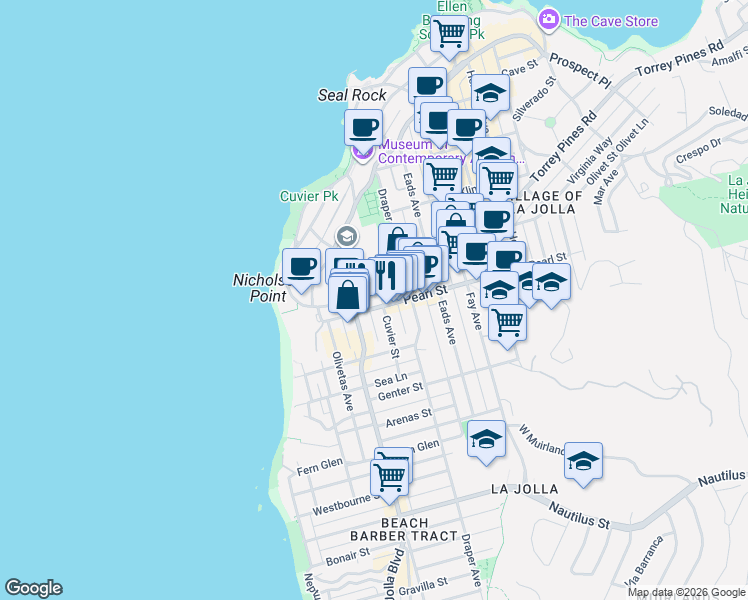Click The Cave Store camera pin
748x600 pixels.
(x=549, y=20)
